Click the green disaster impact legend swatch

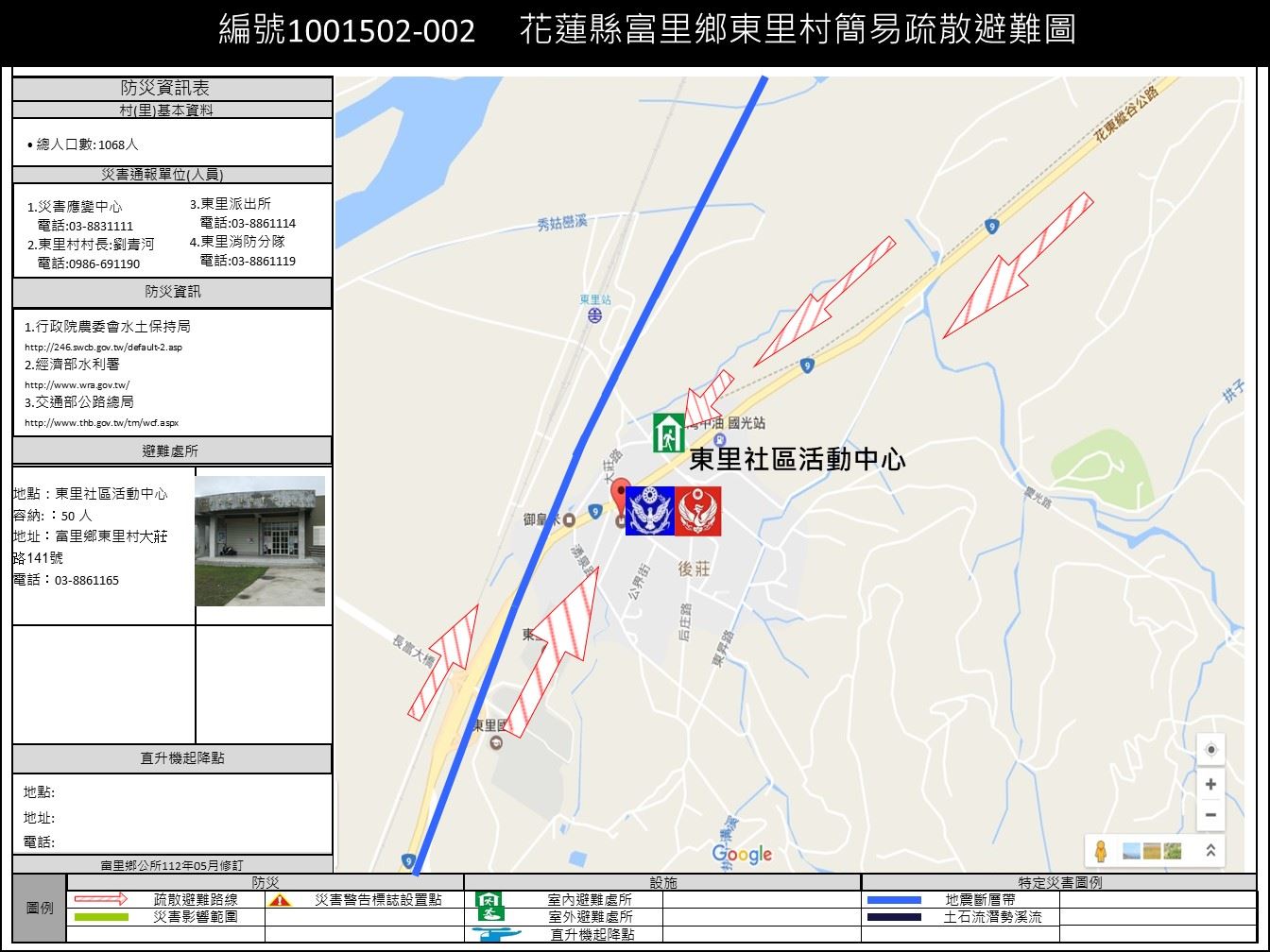pos(101,917)
